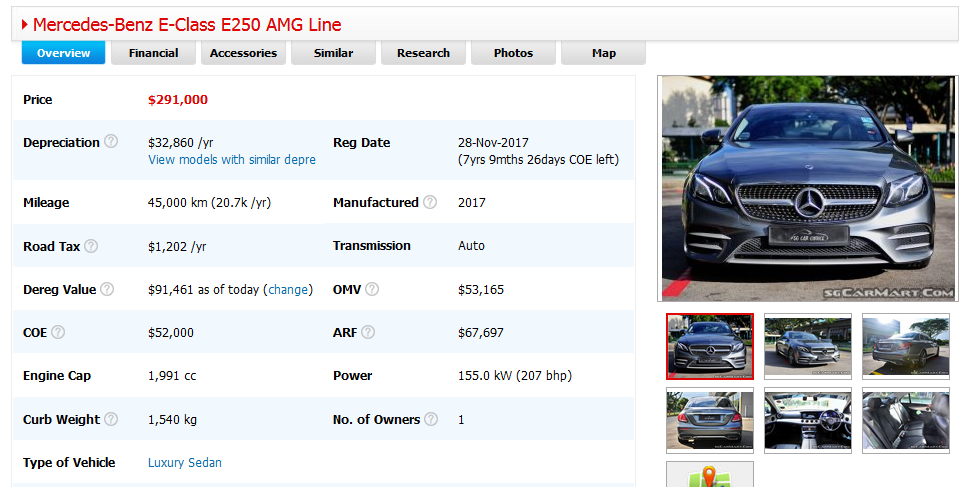Select the front three-quarter view thumbnail

[808, 346]
